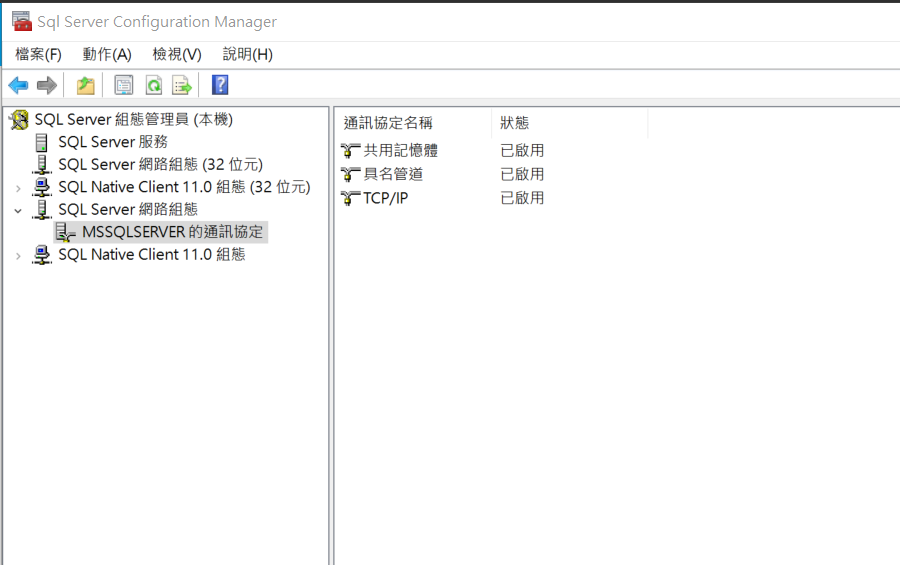This screenshot has height=565, width=900.
Task: Click 已啟用 status of 具名管道
Action: pyautogui.click(x=522, y=174)
